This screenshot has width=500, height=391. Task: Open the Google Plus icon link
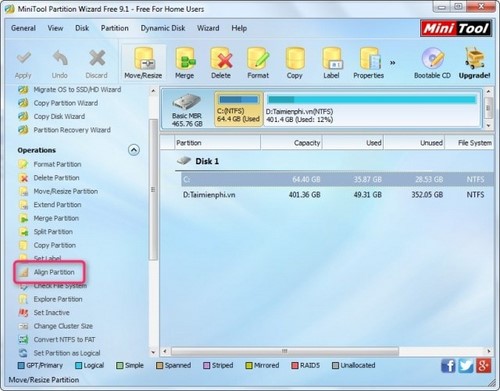(x=483, y=366)
